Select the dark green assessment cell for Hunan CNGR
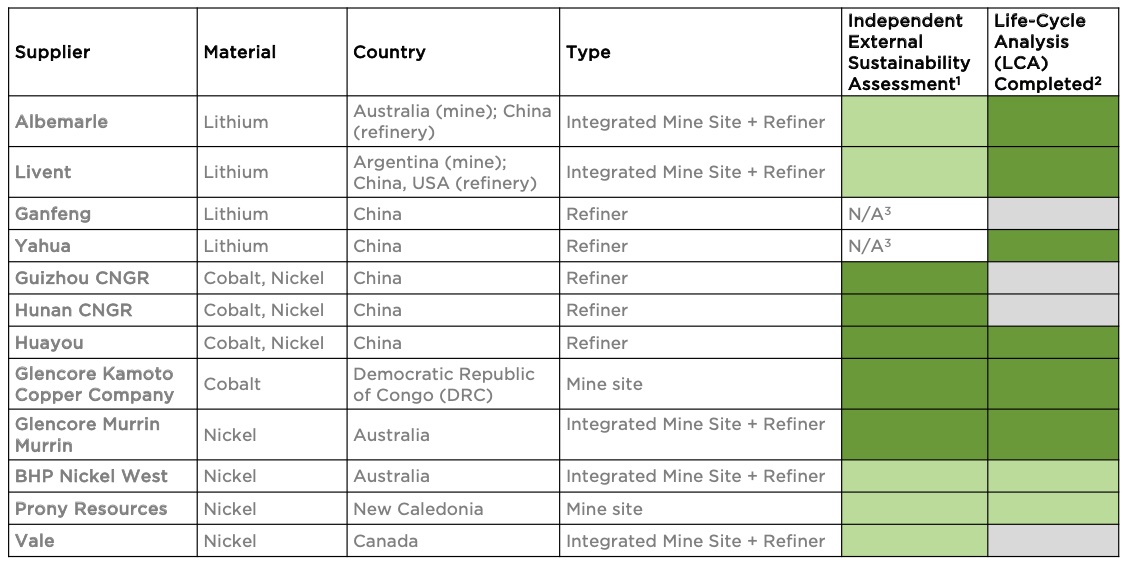The width and height of the screenshot is (1127, 566). (x=914, y=310)
